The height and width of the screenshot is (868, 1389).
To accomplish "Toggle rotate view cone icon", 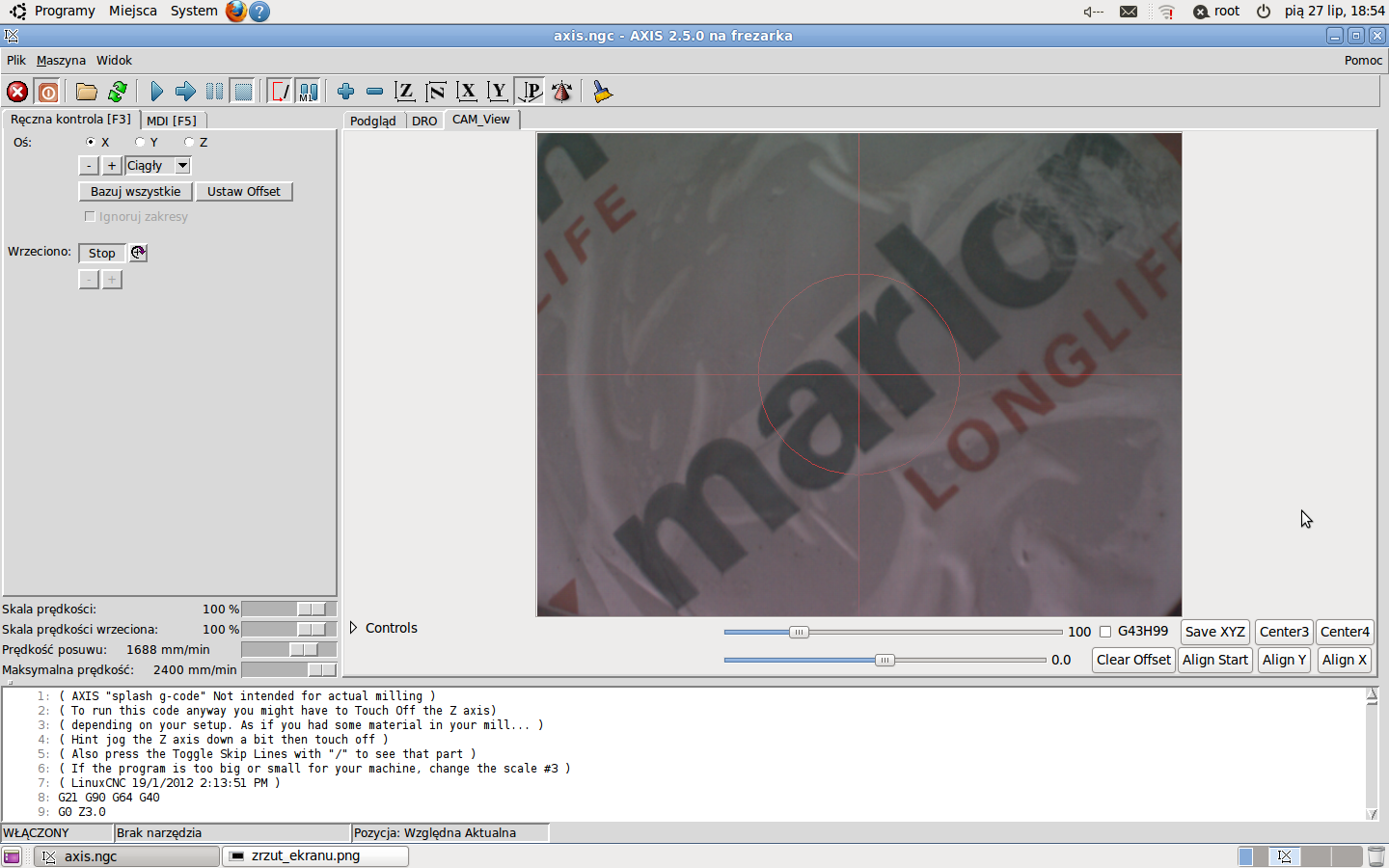I will point(561,92).
